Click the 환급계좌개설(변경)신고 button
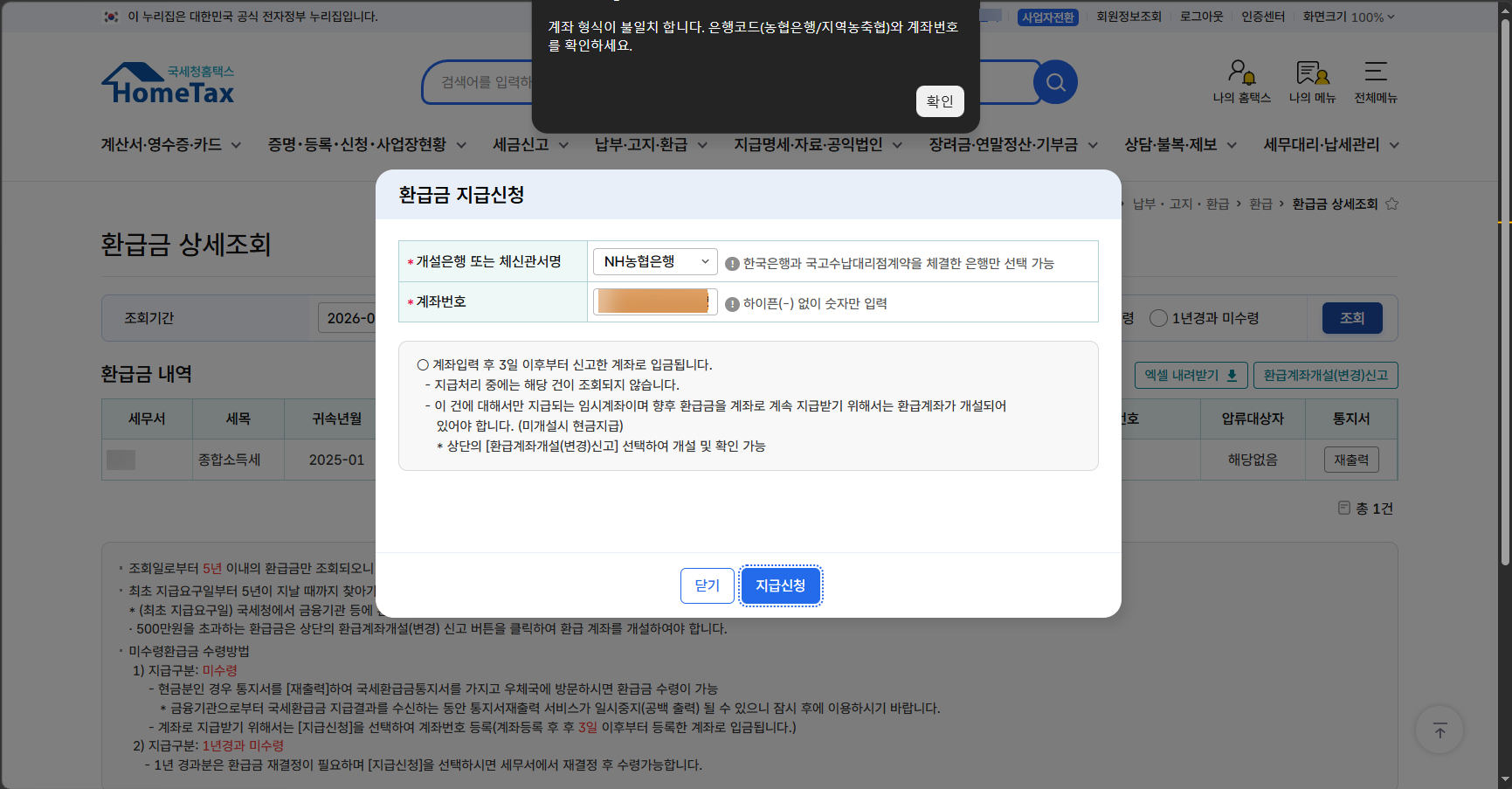The image size is (1512, 789). tap(1326, 375)
